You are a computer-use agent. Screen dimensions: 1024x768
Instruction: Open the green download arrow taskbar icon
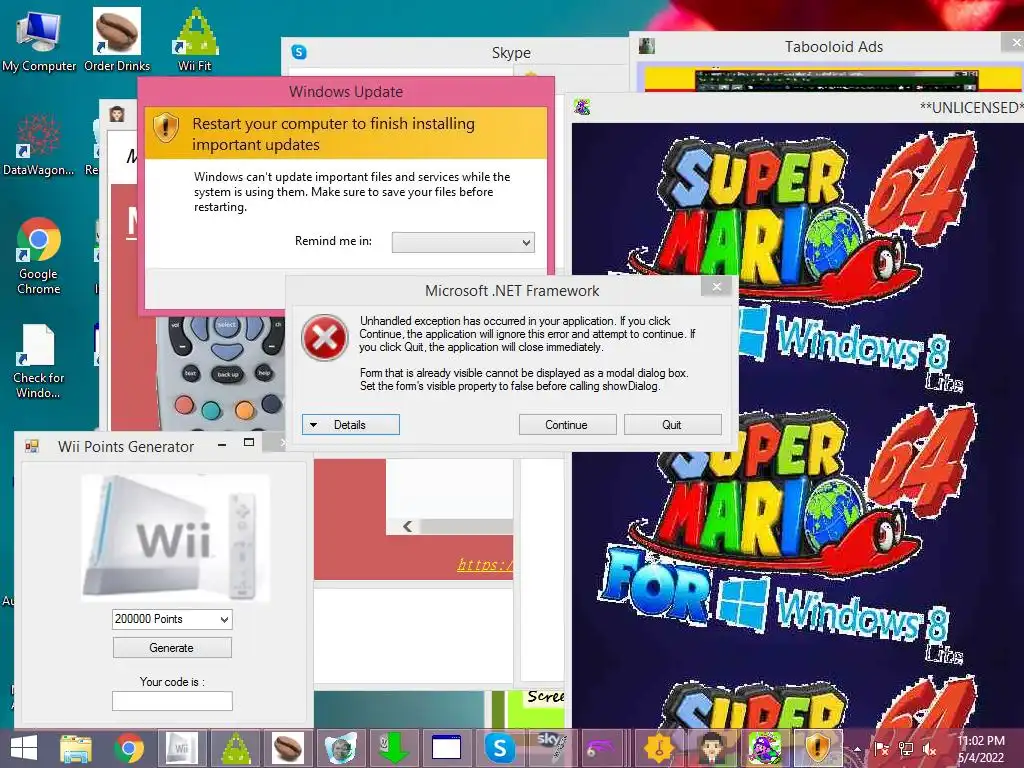click(x=394, y=748)
